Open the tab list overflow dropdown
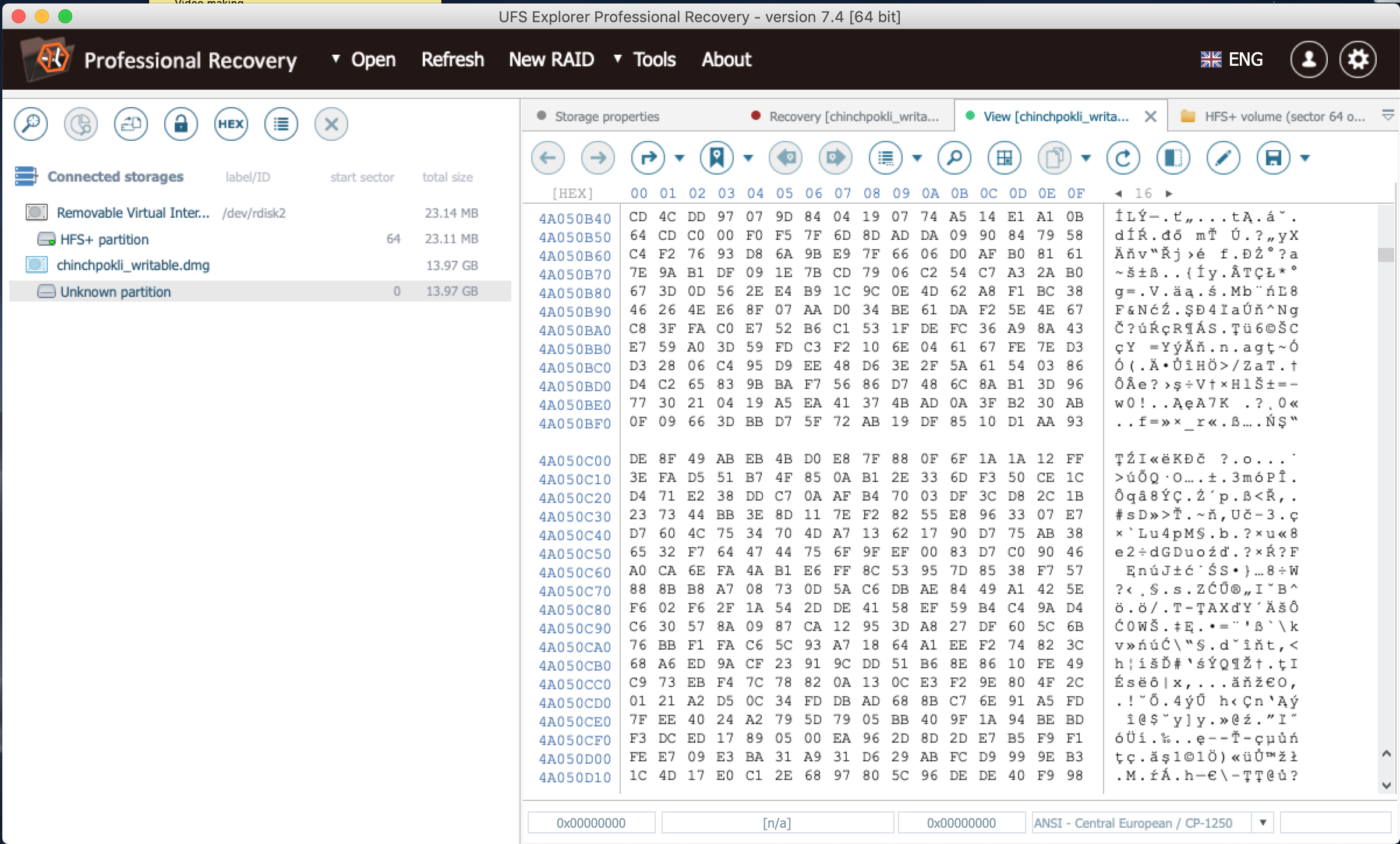Viewport: 1400px width, 844px height. (x=1388, y=115)
